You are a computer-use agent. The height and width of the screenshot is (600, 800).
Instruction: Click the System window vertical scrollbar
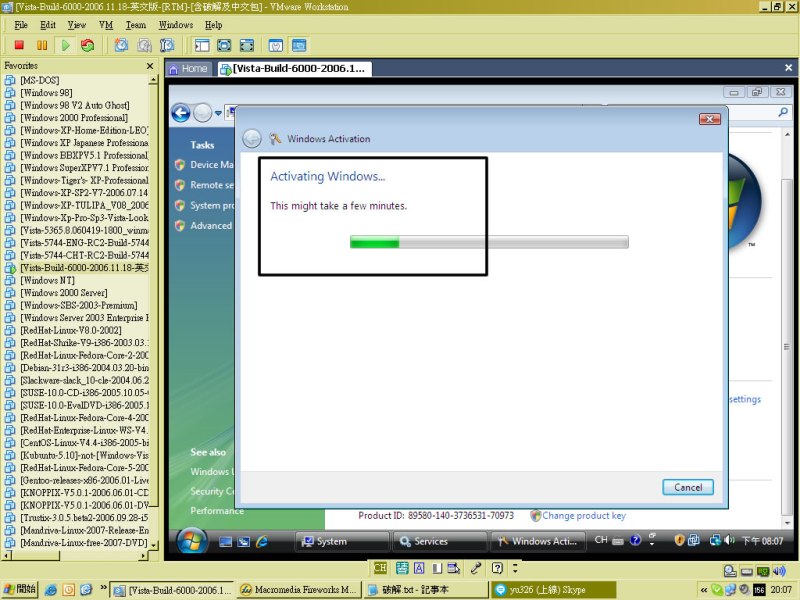(786, 328)
